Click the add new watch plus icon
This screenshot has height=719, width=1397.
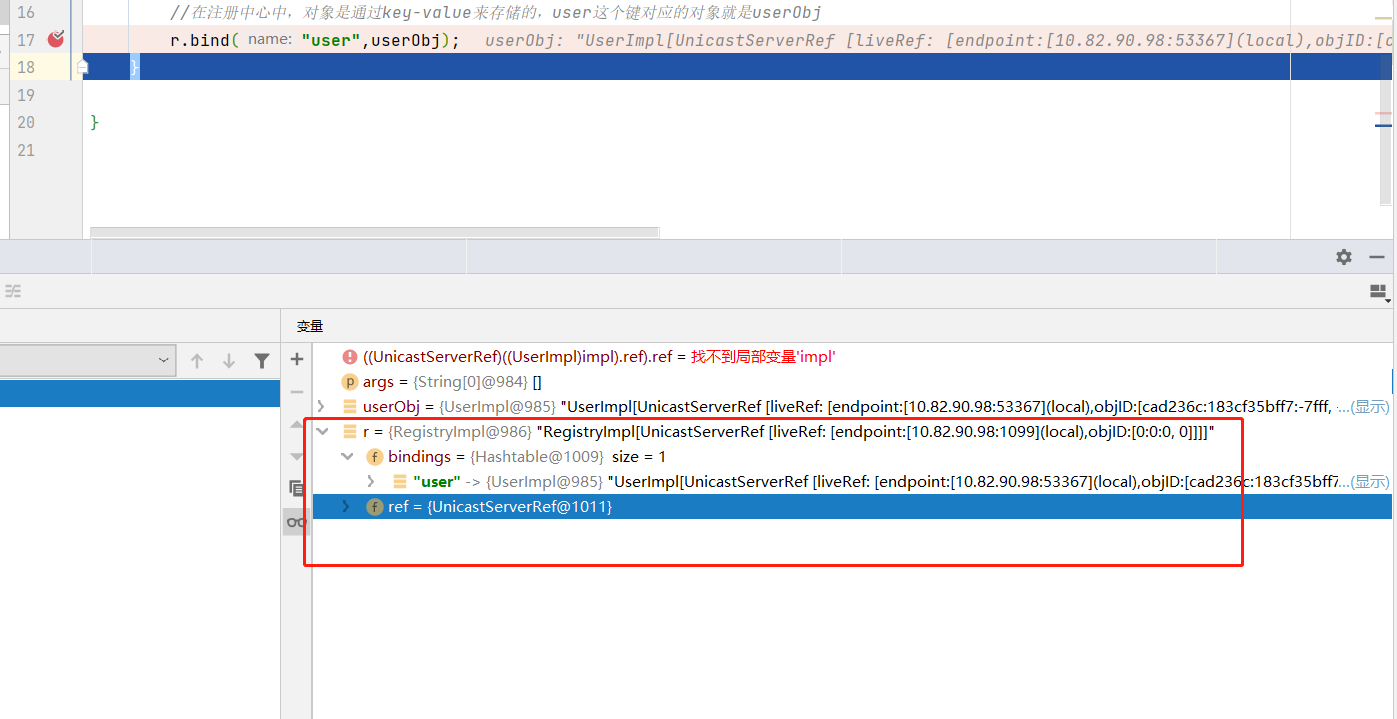click(x=296, y=359)
